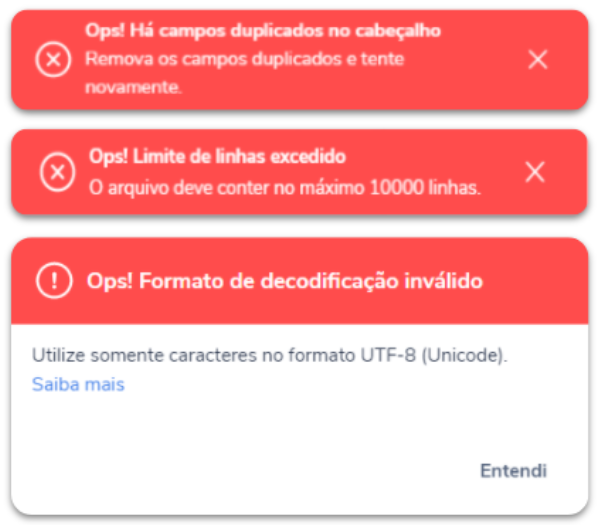Click the 'Ops! Limite de linhas excedido' heading
The height and width of the screenshot is (525, 601).
click(218, 157)
